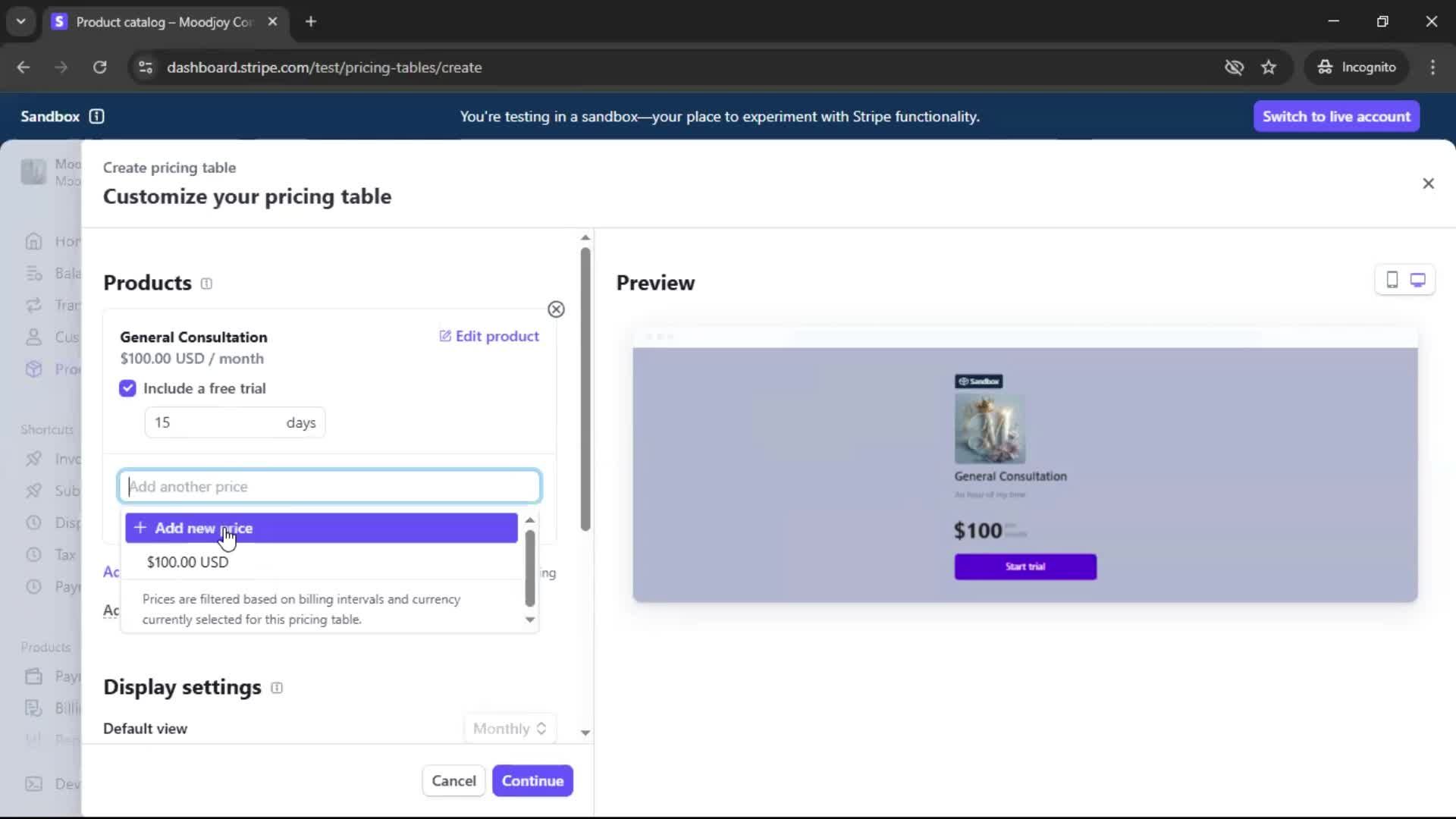The width and height of the screenshot is (1456, 819).
Task: Bookmark page with star icon
Action: tap(1269, 67)
